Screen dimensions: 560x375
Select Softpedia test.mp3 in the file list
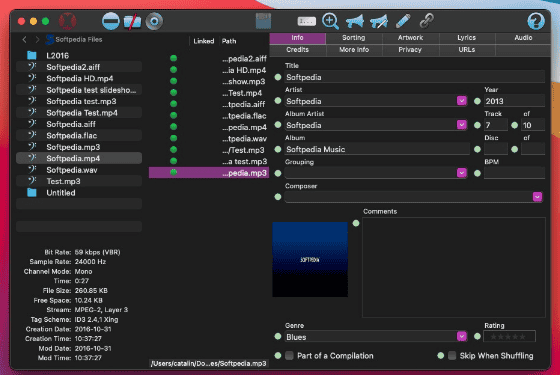79,101
